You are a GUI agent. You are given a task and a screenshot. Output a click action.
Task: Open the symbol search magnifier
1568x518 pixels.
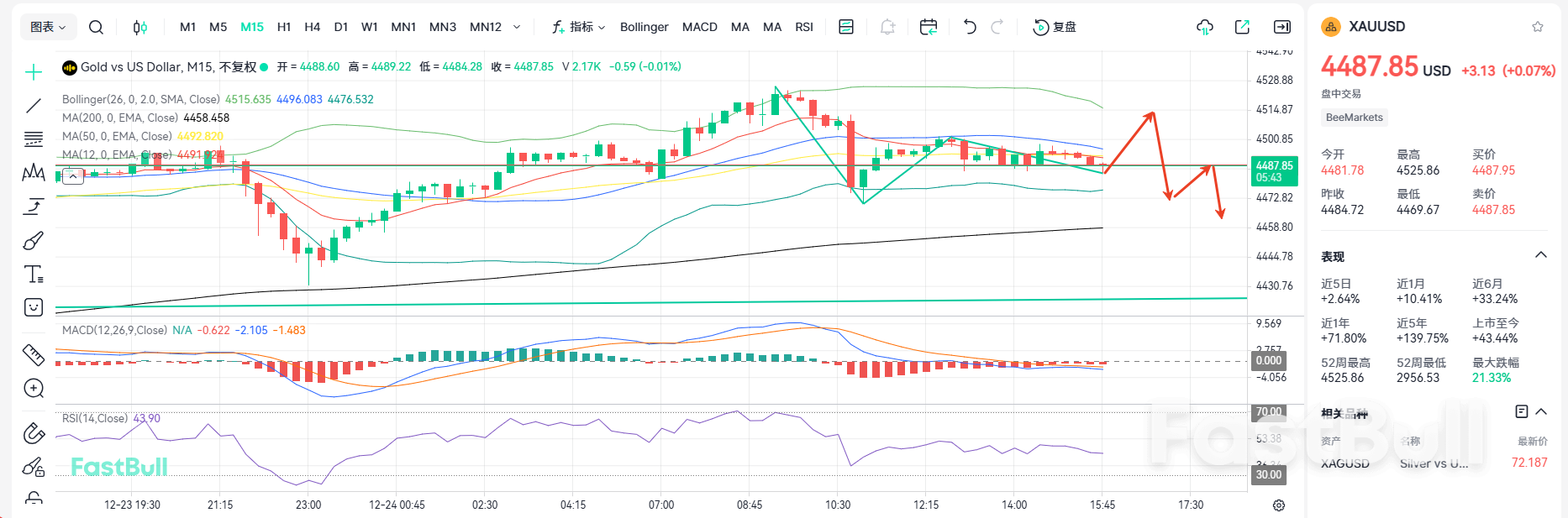97,27
